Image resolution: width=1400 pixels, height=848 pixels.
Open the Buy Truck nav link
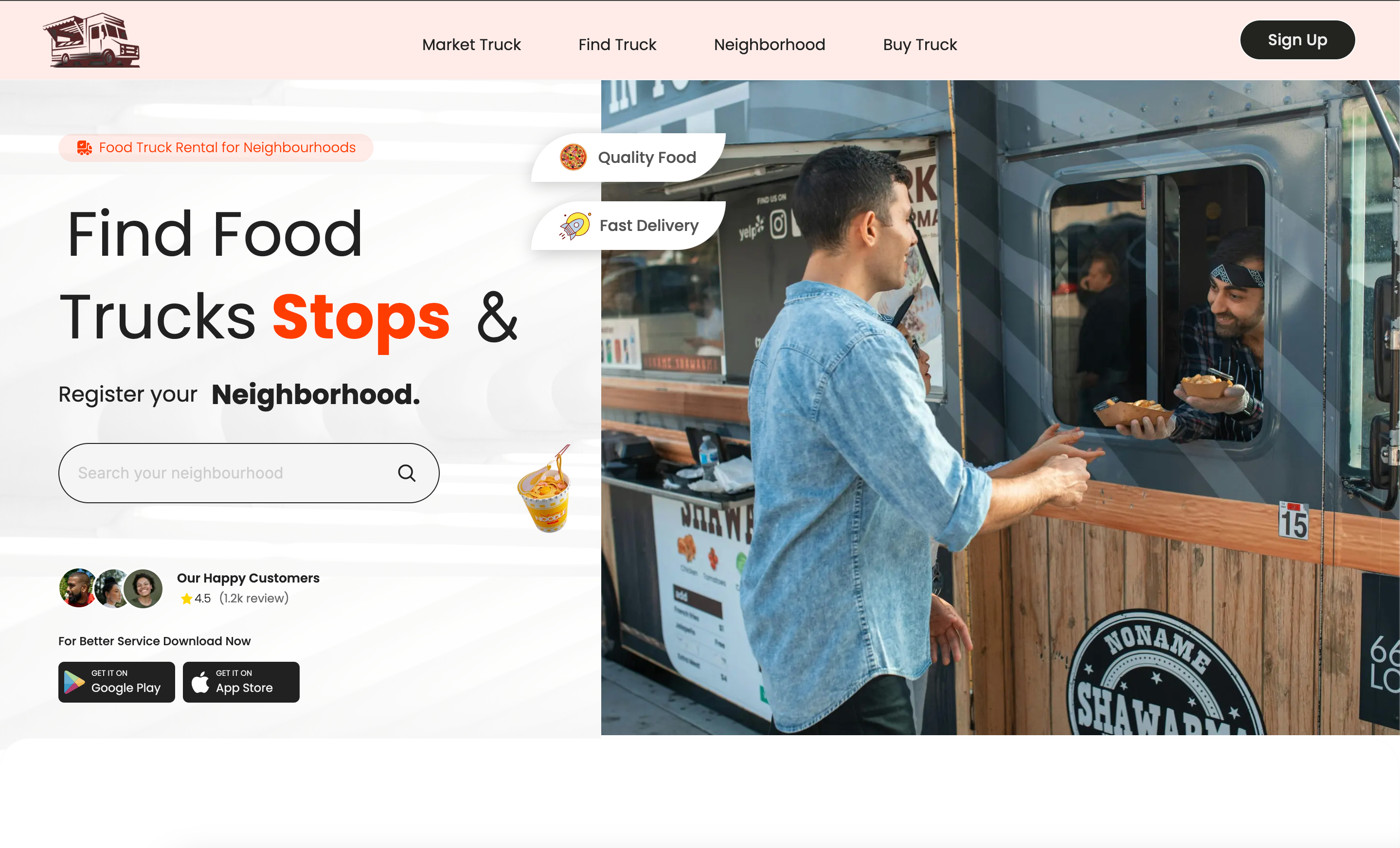[920, 44]
